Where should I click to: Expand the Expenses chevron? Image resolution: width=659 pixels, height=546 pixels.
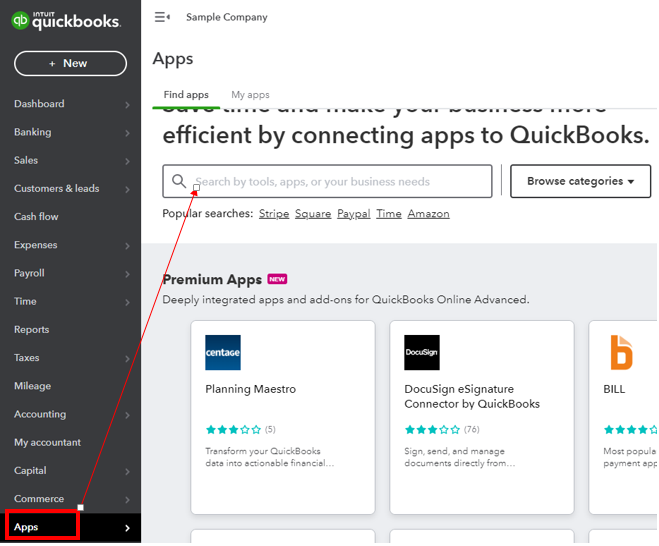(127, 245)
